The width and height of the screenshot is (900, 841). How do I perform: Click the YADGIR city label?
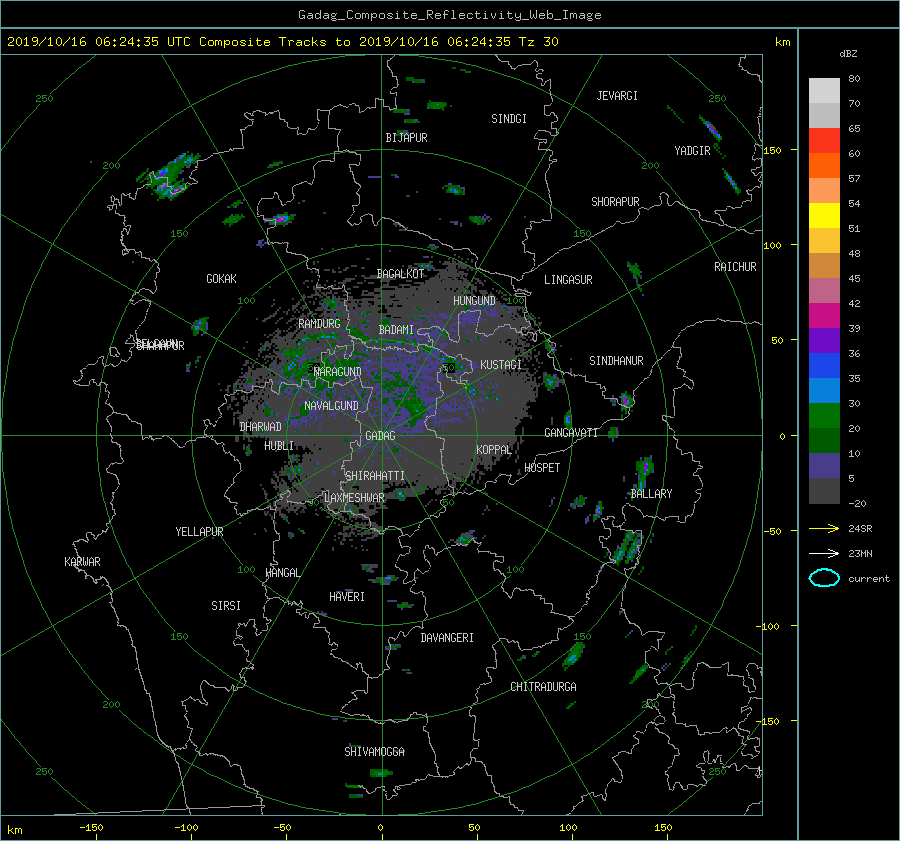tap(692, 151)
